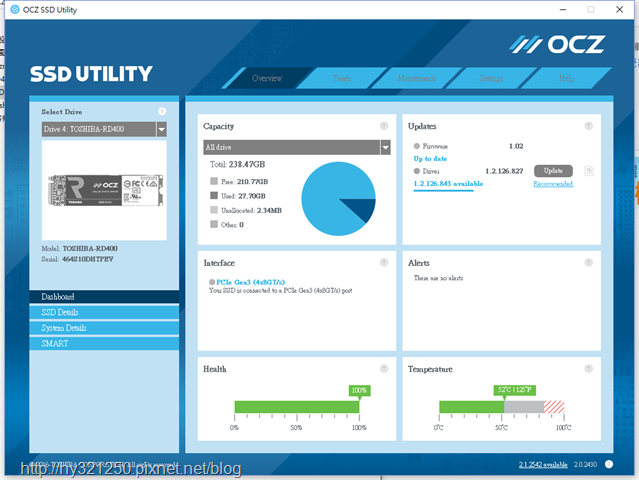Open the Temperature panel help icon
This screenshot has width=639, height=480.
click(588, 369)
